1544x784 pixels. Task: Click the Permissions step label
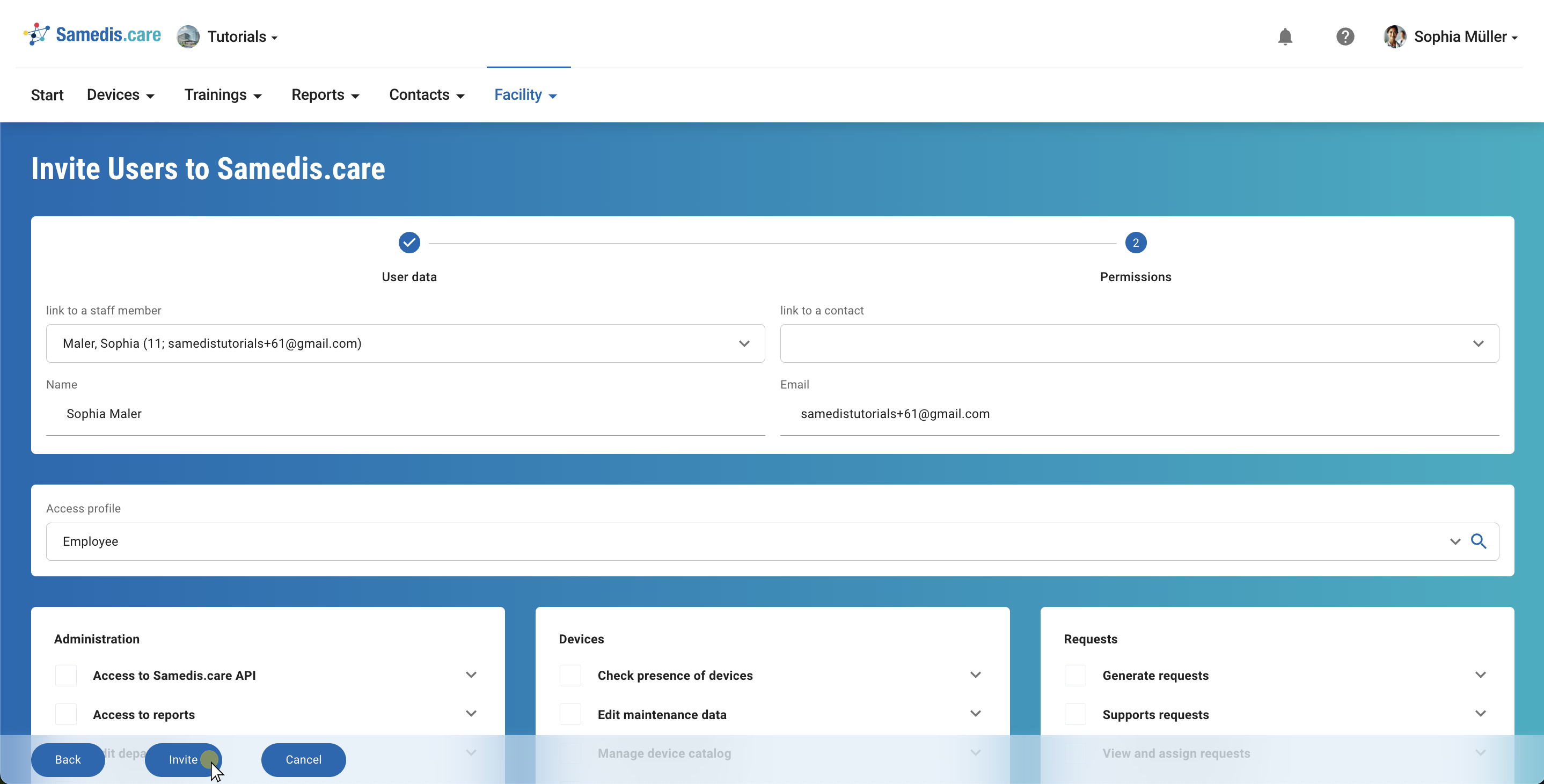(1135, 277)
